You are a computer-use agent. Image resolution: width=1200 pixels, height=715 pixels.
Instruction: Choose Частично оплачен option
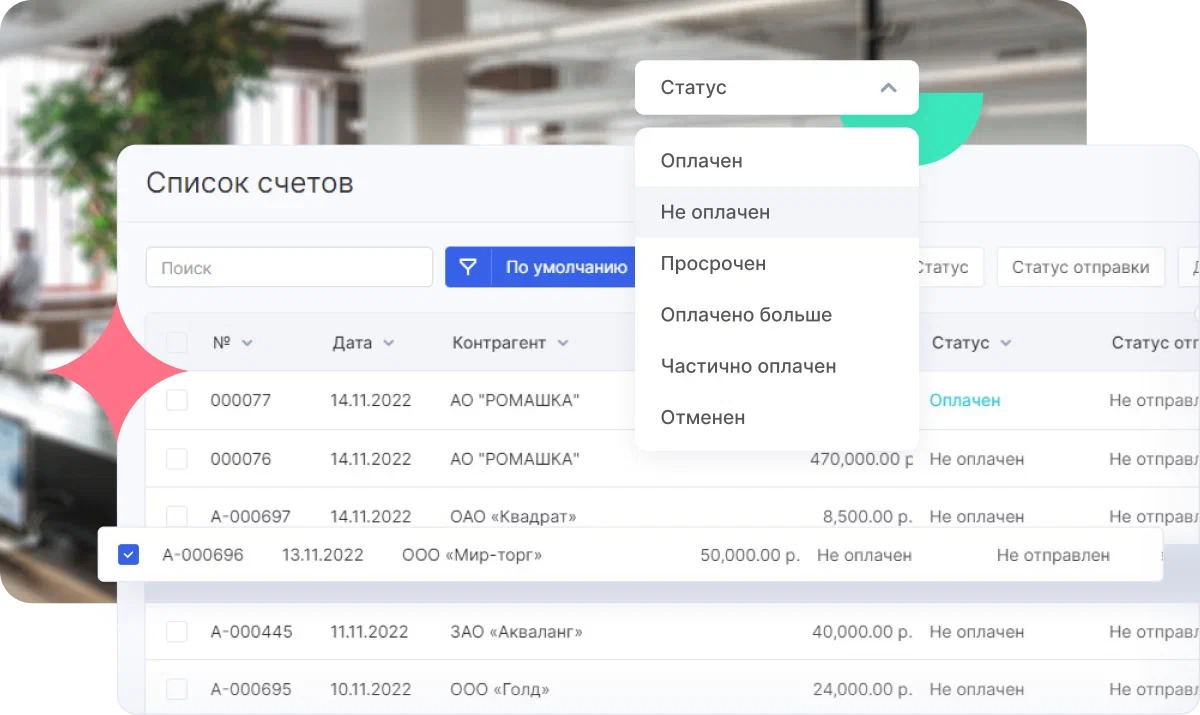pyautogui.click(x=748, y=366)
